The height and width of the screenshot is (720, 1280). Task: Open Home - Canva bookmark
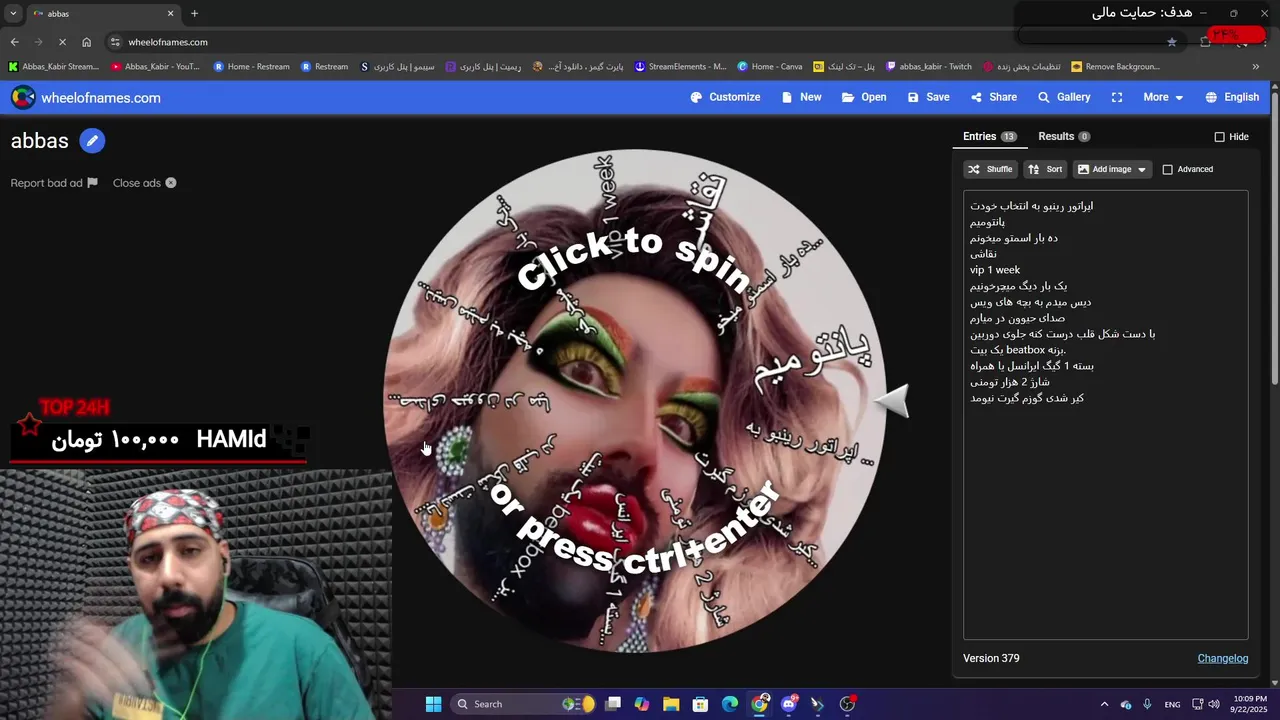point(770,67)
